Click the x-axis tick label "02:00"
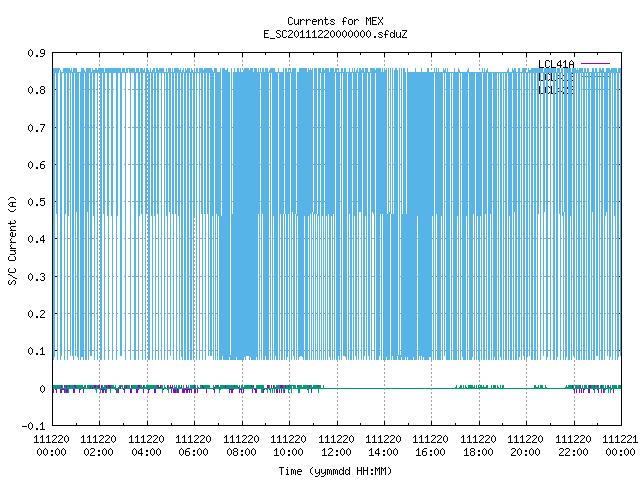 tap(98, 452)
